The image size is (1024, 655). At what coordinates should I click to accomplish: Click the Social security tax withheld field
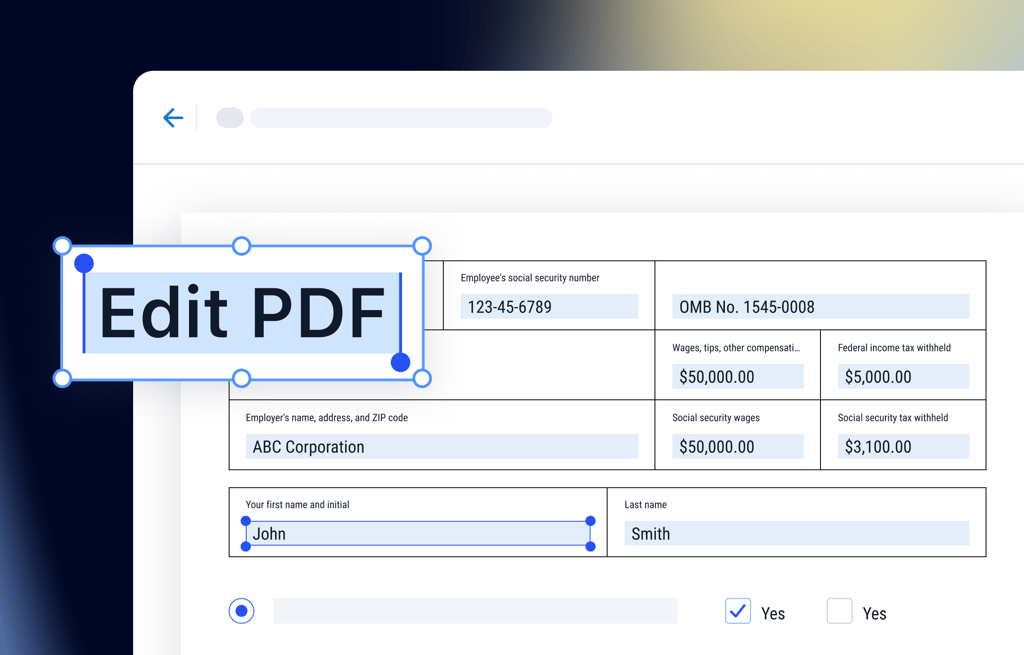pos(902,447)
